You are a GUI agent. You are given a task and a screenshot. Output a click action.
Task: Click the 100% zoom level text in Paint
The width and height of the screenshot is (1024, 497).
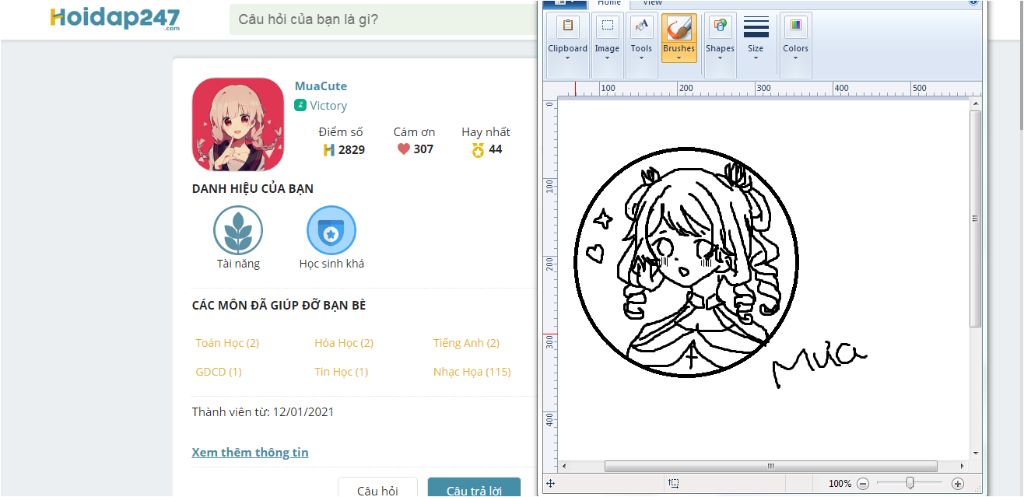coord(840,484)
